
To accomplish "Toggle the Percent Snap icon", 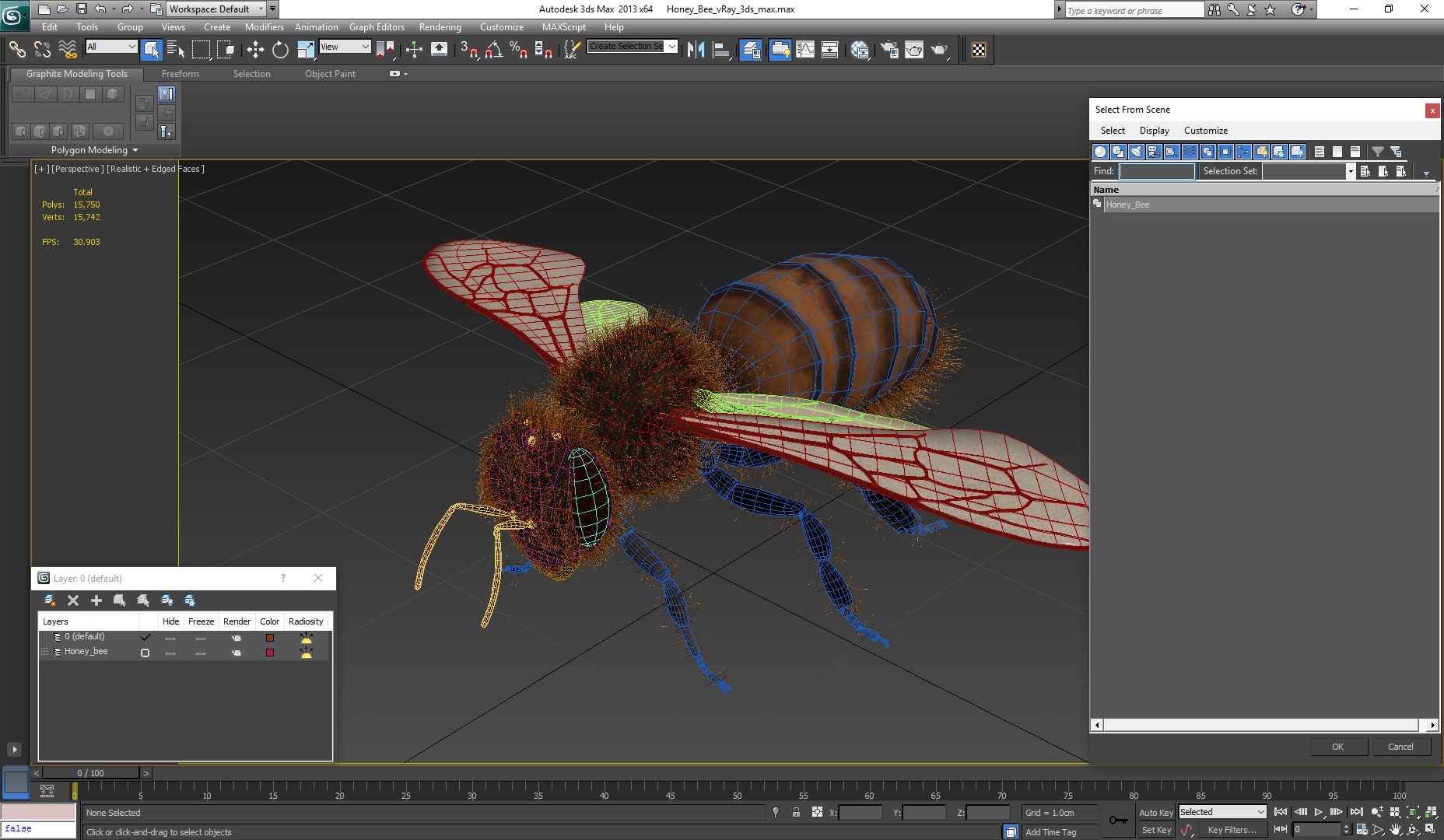I will [518, 50].
